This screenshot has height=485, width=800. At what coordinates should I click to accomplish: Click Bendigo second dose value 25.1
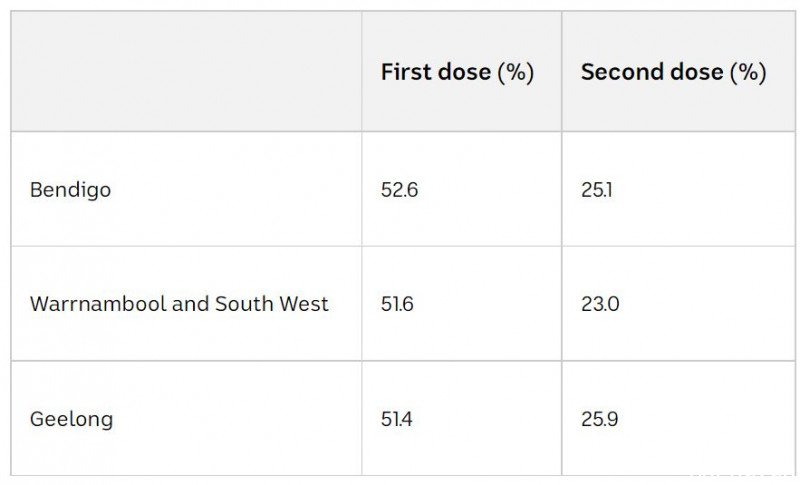coord(596,190)
